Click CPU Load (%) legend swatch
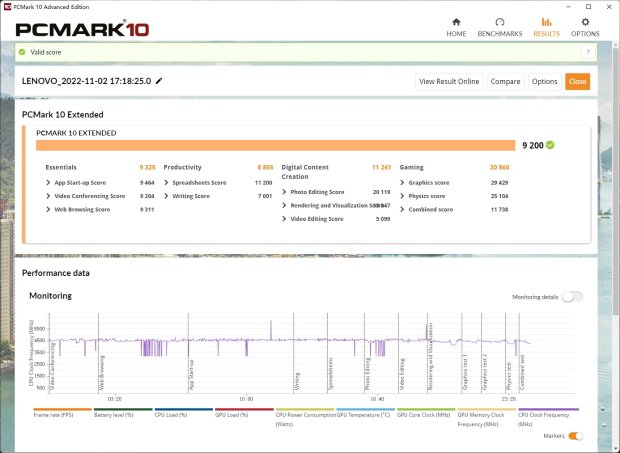Image resolution: width=620 pixels, height=453 pixels. pos(184,410)
